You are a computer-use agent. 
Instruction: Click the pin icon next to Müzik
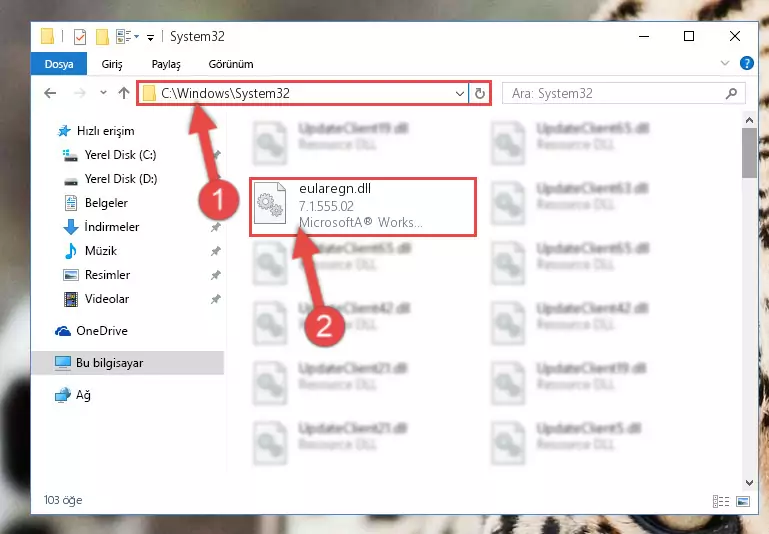pyautogui.click(x=215, y=251)
